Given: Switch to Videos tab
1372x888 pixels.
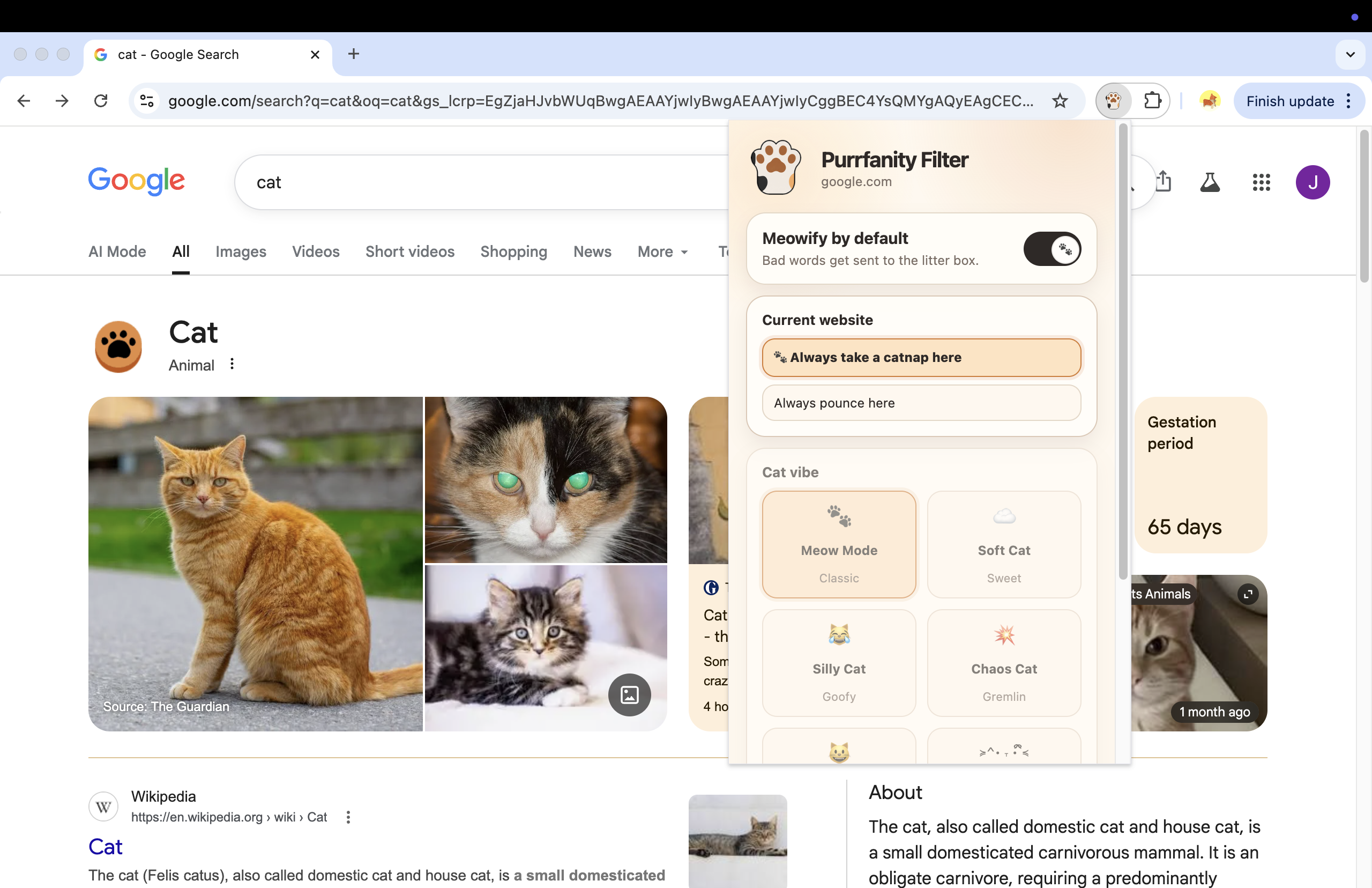Looking at the screenshot, I should pos(316,252).
